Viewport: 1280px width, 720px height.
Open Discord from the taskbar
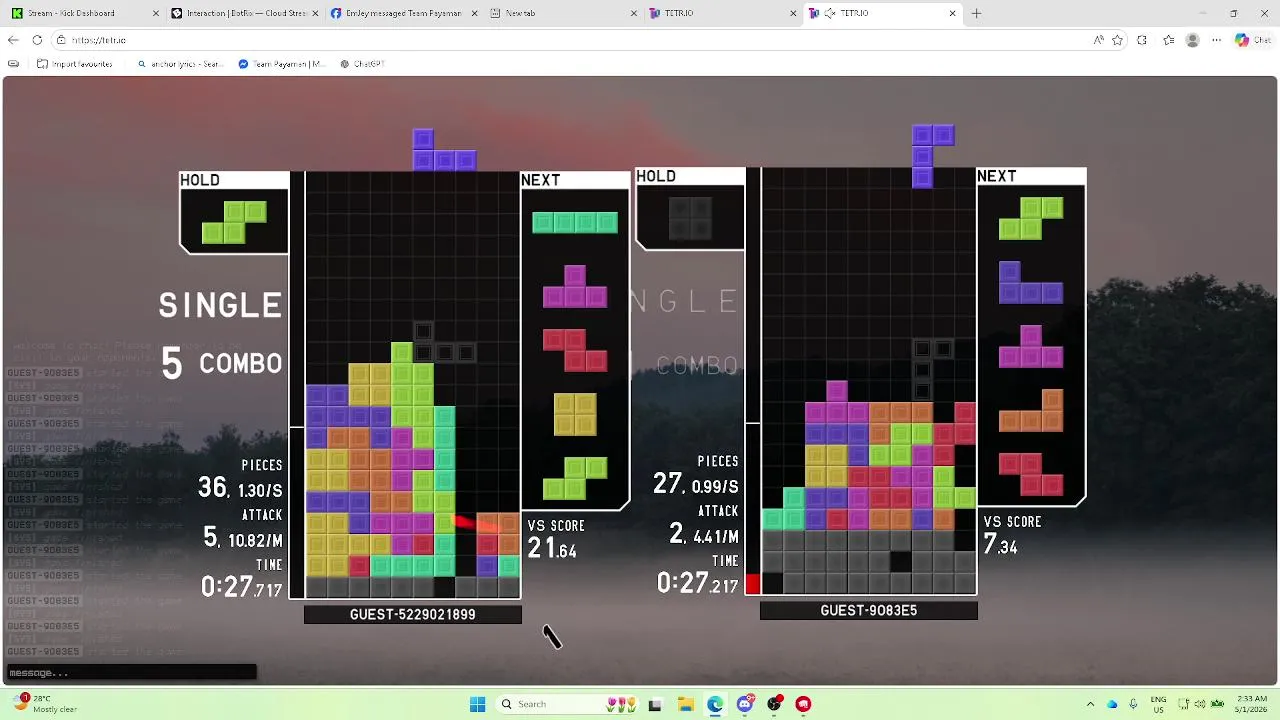[x=745, y=704]
